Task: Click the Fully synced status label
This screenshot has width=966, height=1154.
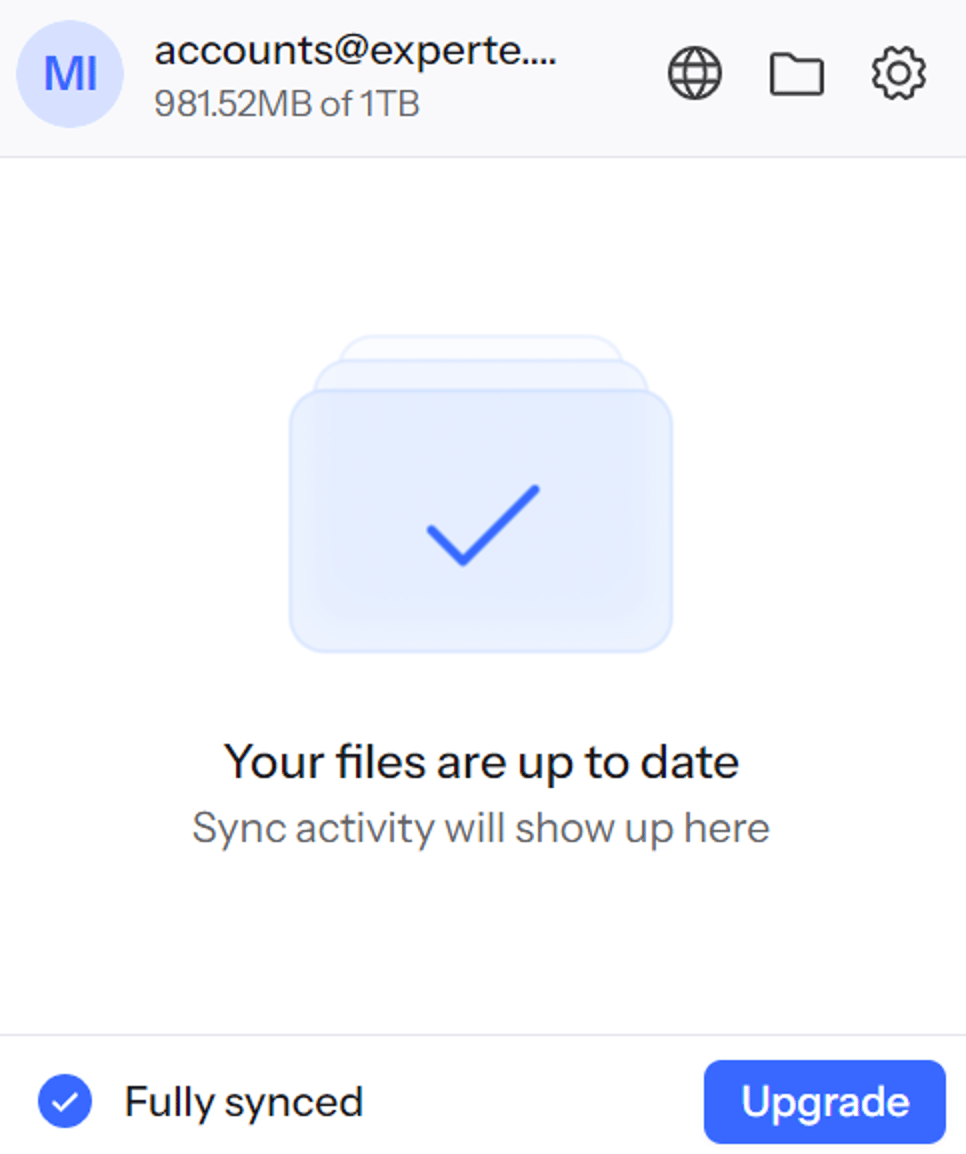Action: (244, 1102)
